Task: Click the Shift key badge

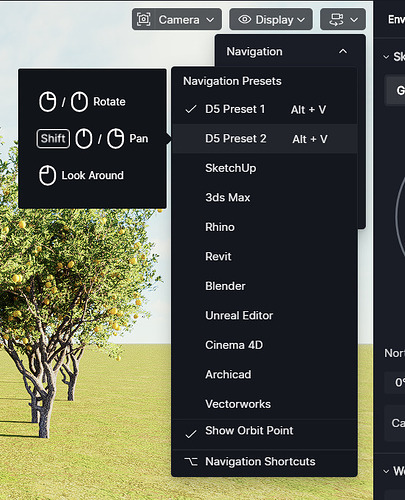Action: pos(53,138)
